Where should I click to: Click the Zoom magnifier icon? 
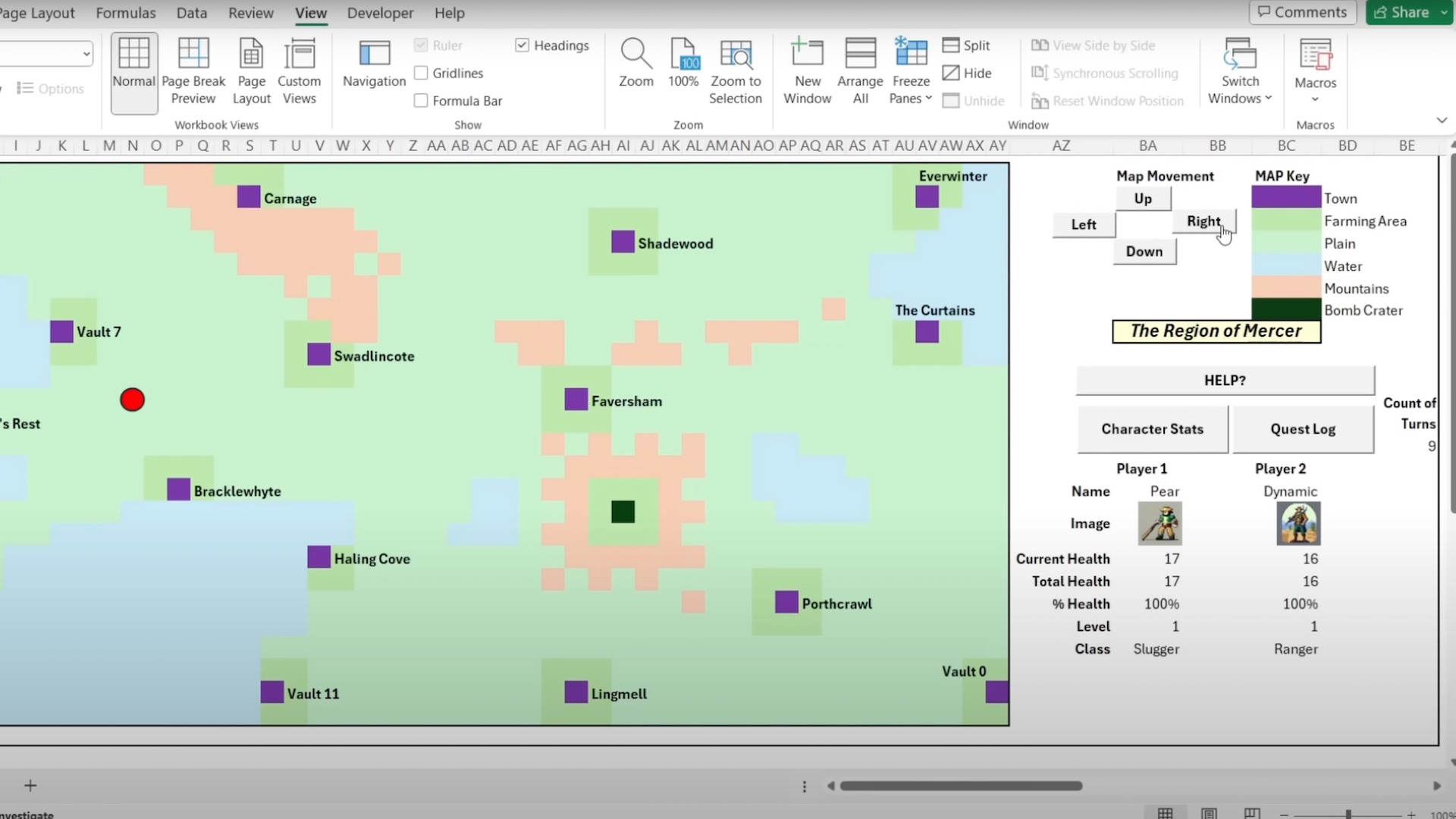635,55
